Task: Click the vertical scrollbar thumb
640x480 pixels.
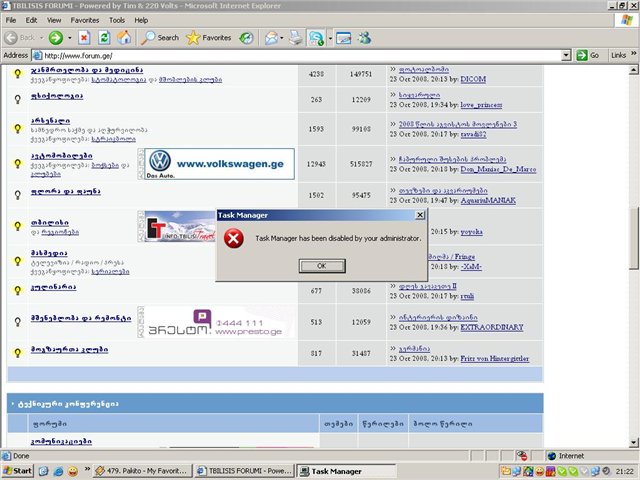Action: point(633,238)
